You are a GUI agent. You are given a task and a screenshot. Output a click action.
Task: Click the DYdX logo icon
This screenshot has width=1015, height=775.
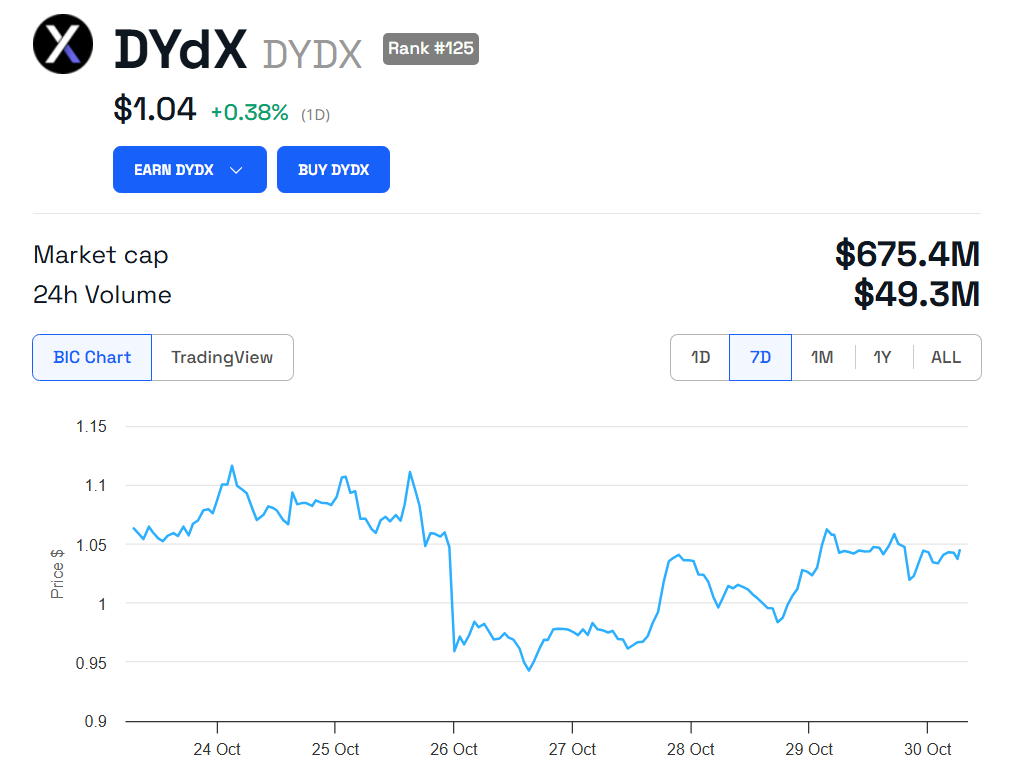click(x=63, y=44)
